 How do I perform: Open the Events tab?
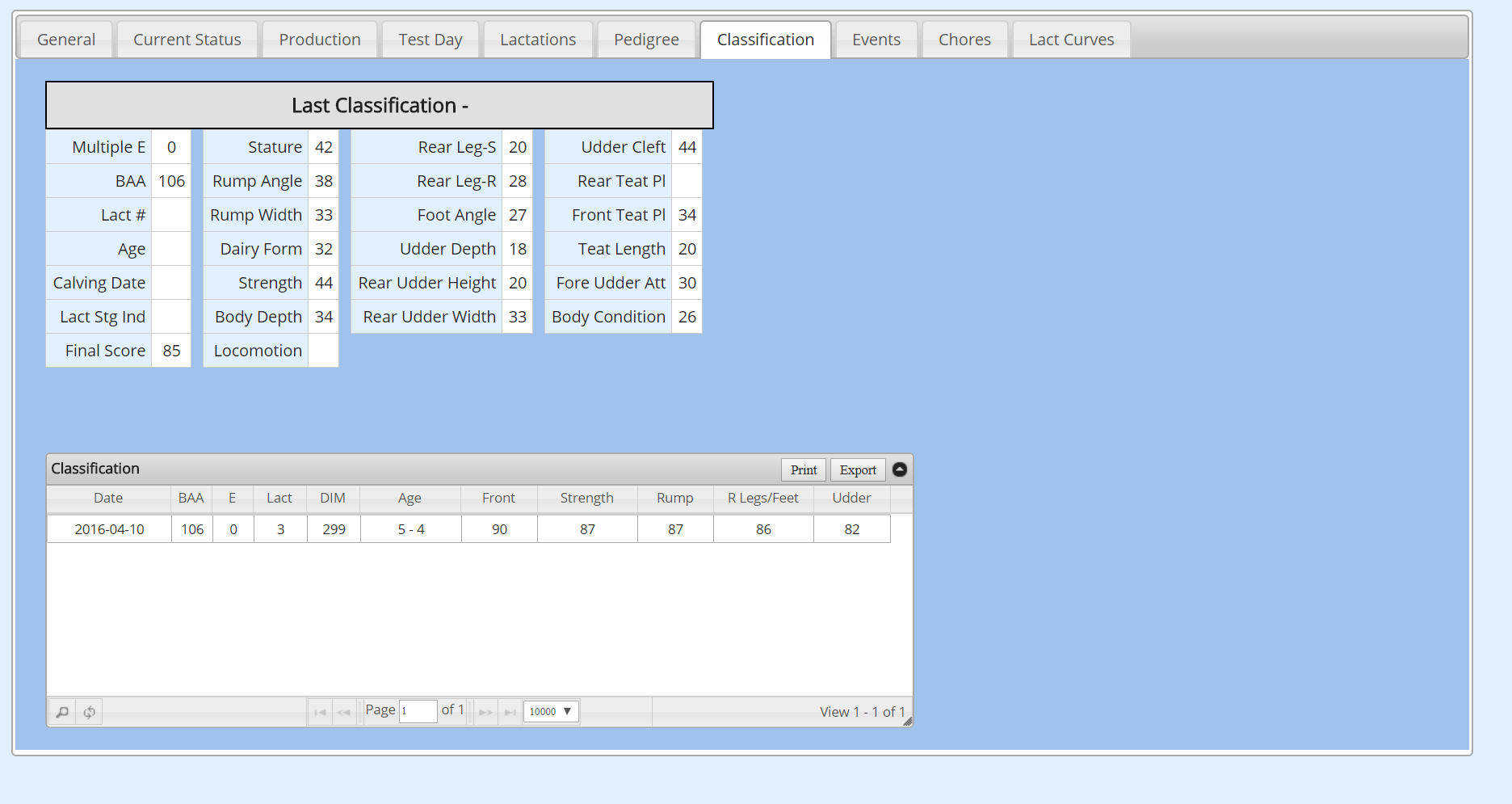[876, 40]
